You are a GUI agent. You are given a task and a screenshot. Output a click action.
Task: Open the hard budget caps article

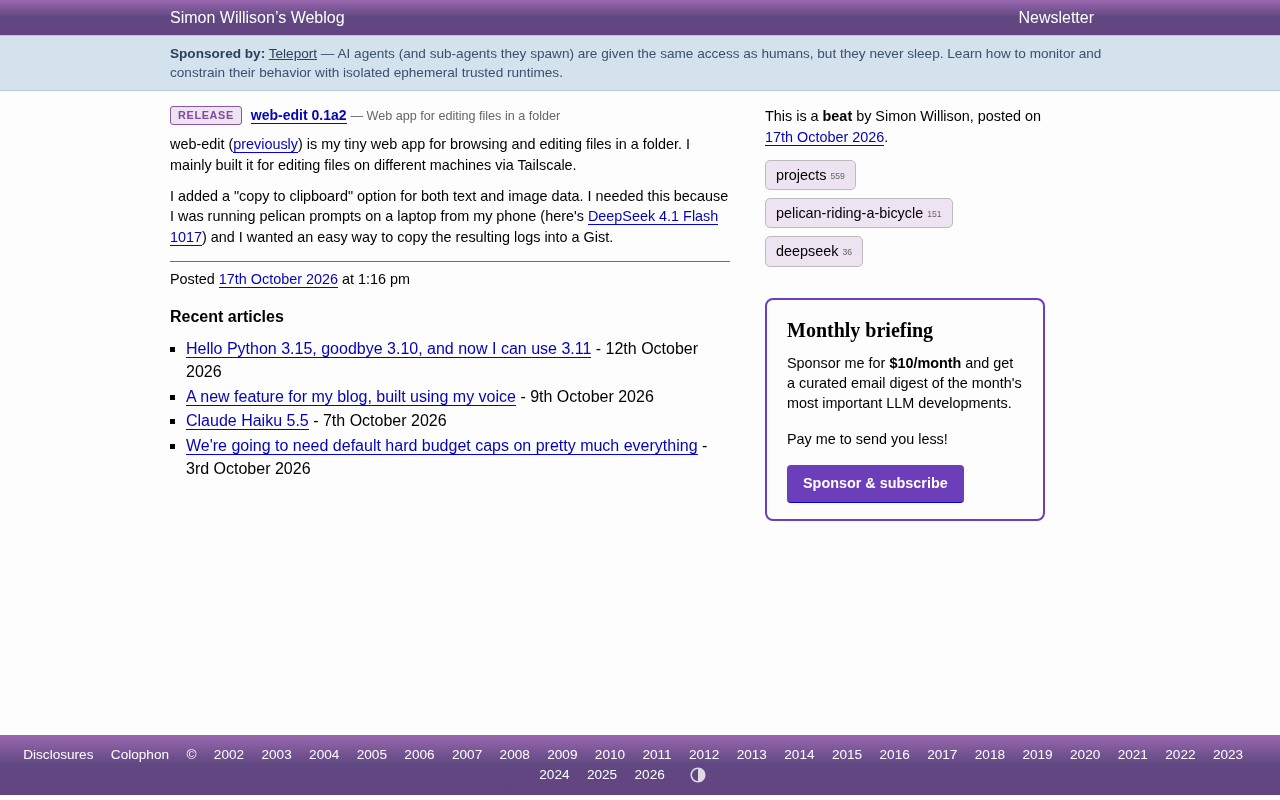[x=442, y=446]
